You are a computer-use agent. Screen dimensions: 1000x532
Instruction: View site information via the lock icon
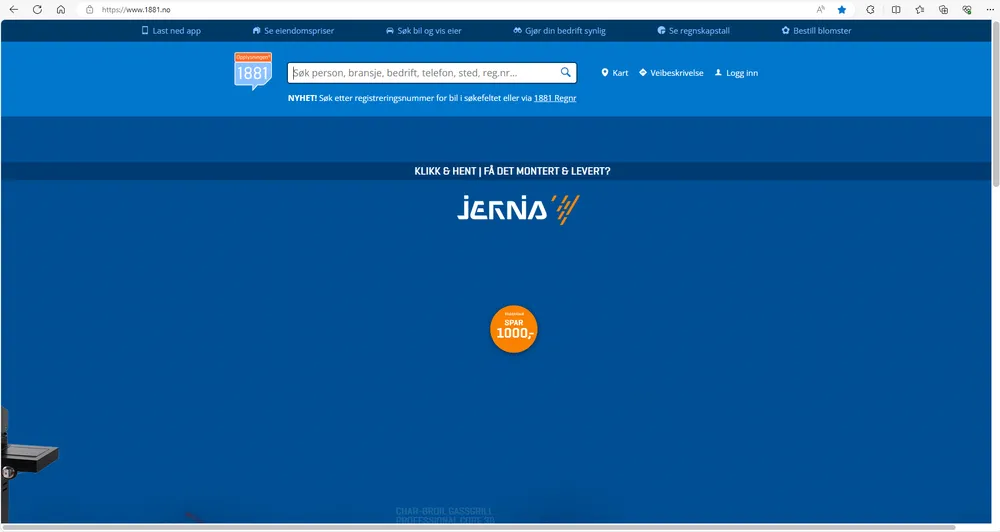89,9
